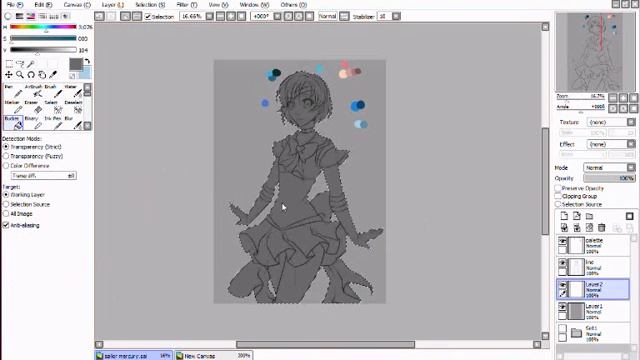Delete the selected layer with trash icon
Image resolution: width=640 pixels, height=360 pixels.
[x=601, y=227]
